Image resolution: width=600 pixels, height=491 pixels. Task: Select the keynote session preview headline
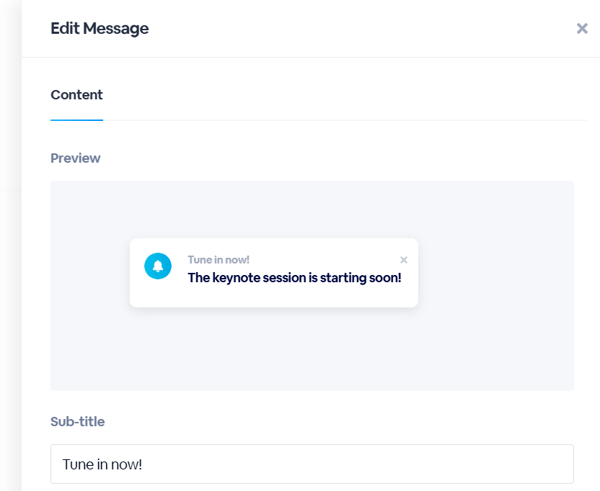[x=294, y=278]
